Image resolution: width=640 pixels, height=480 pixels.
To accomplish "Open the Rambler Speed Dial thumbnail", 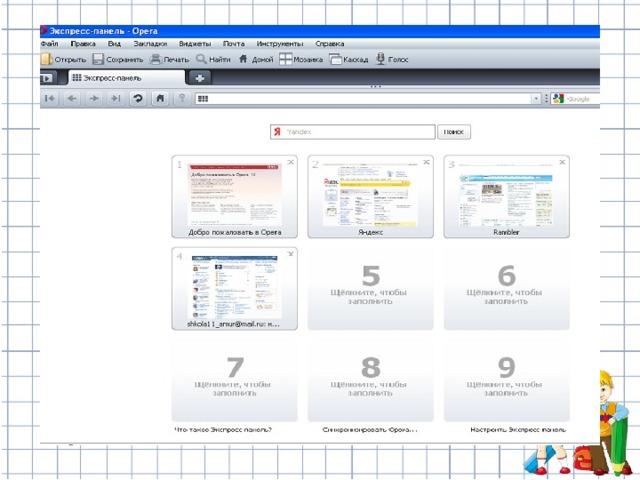I will point(507,196).
